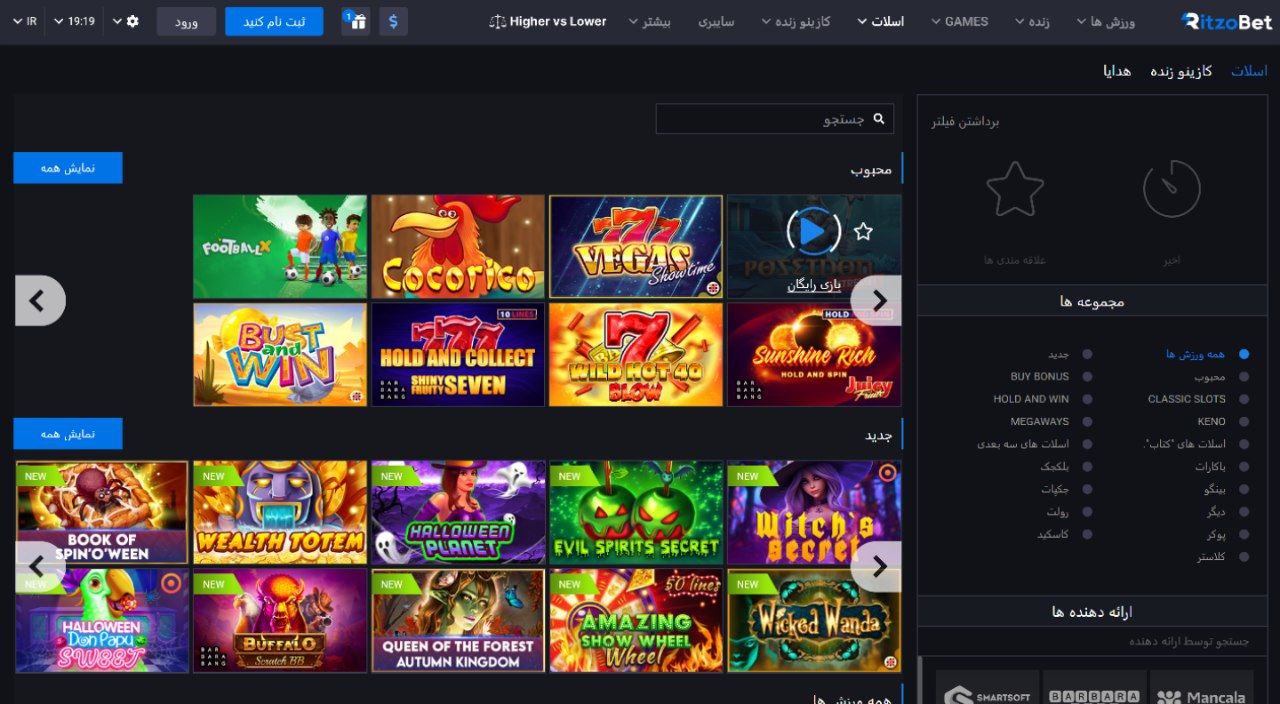Open the Cocorico game thumbnail
The width and height of the screenshot is (1280, 704).
pos(458,246)
